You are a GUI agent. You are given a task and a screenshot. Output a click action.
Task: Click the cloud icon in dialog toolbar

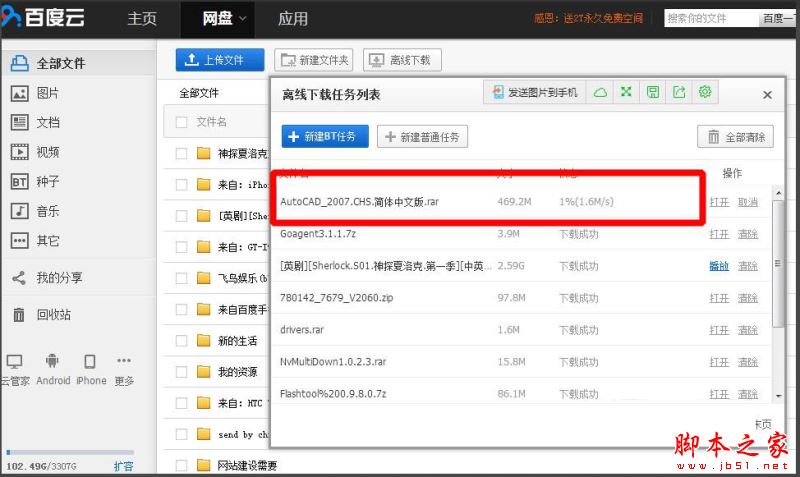tap(600, 92)
